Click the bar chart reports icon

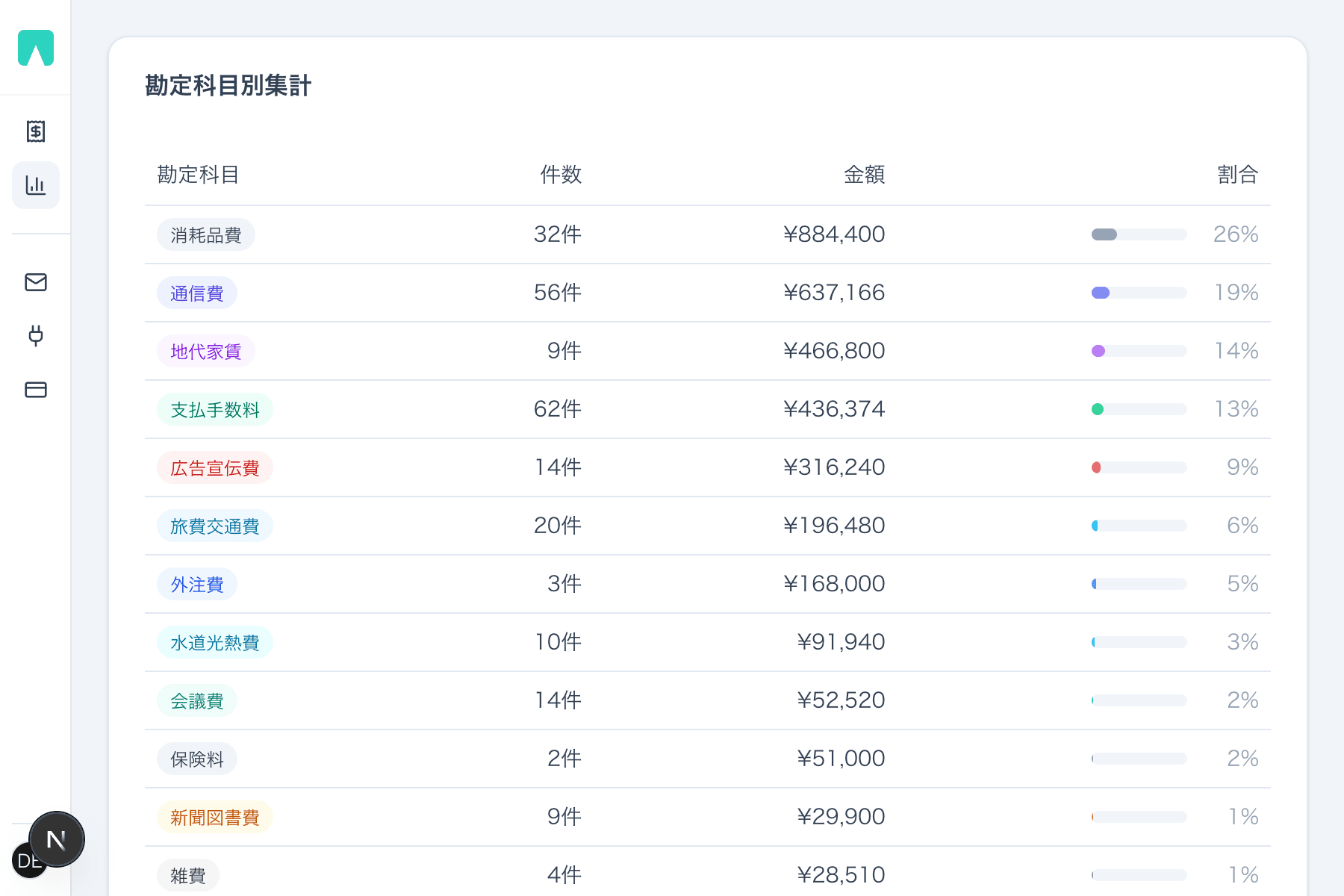(x=35, y=185)
